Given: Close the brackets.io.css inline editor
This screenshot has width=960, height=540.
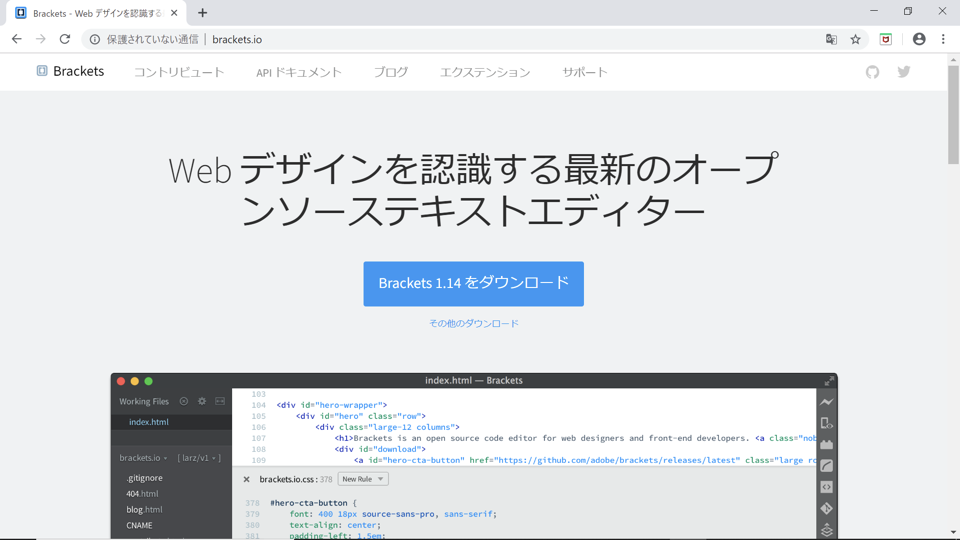Looking at the screenshot, I should coord(246,479).
